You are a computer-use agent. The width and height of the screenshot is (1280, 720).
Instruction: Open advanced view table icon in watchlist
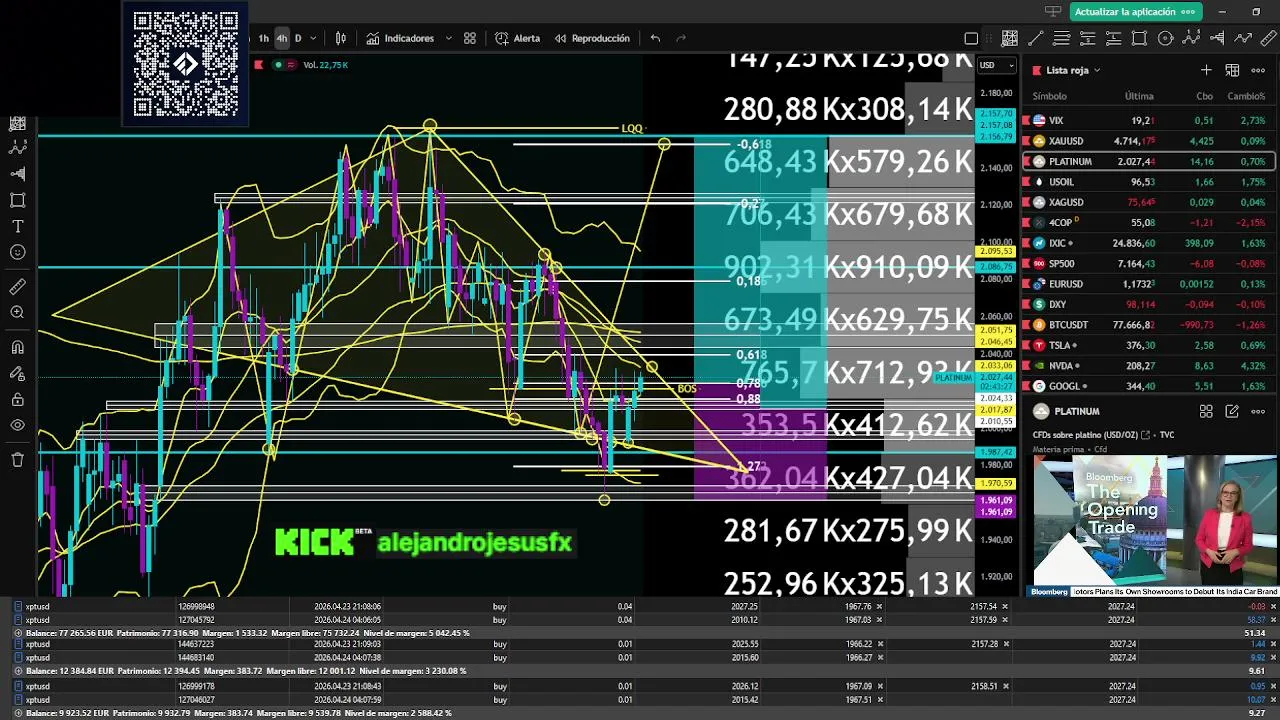click(x=1232, y=70)
